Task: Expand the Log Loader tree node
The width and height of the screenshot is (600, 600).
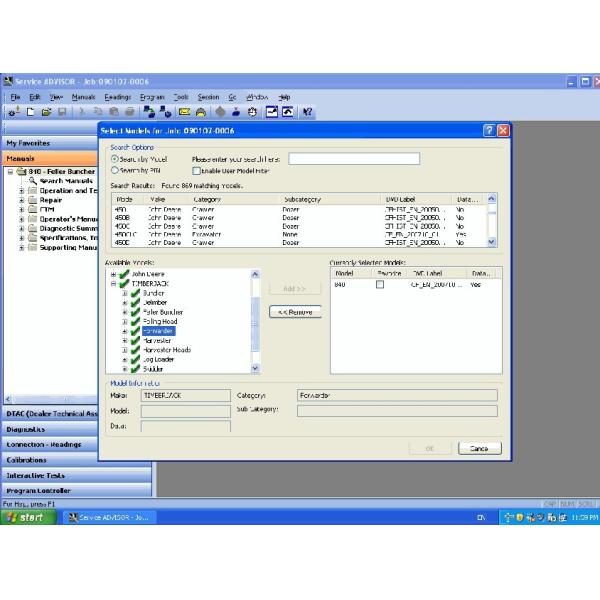Action: coord(125,359)
